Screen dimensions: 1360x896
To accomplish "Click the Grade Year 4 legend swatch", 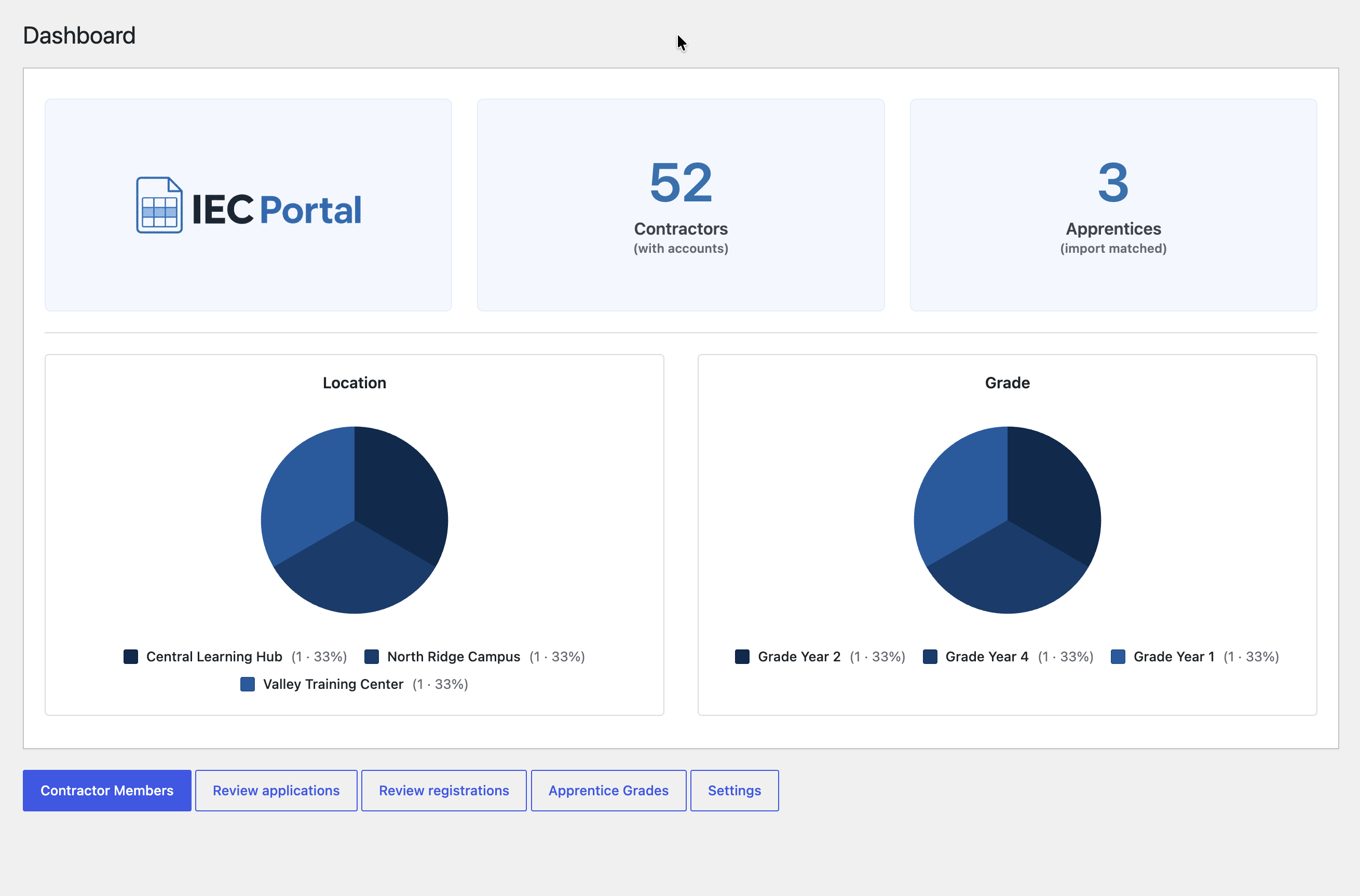I will 930,657.
